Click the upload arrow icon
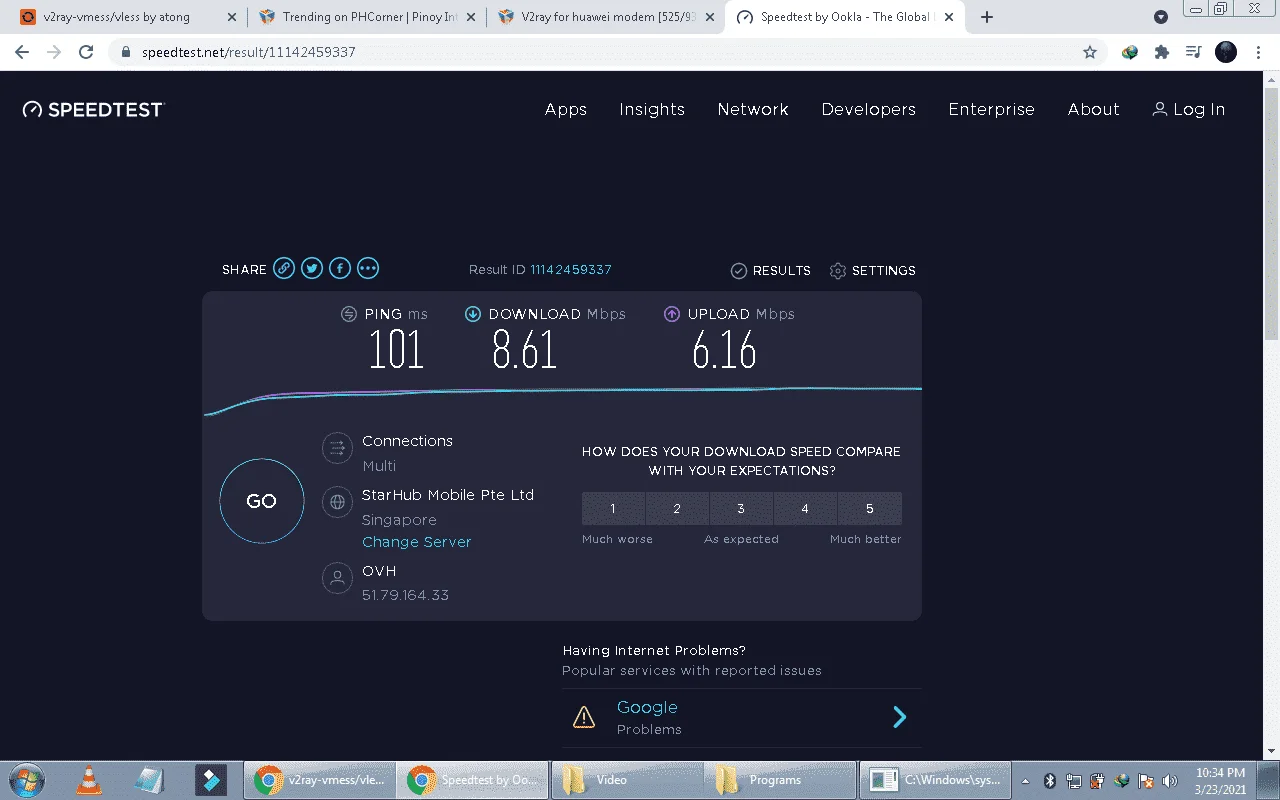The width and height of the screenshot is (1280, 800). point(672,314)
